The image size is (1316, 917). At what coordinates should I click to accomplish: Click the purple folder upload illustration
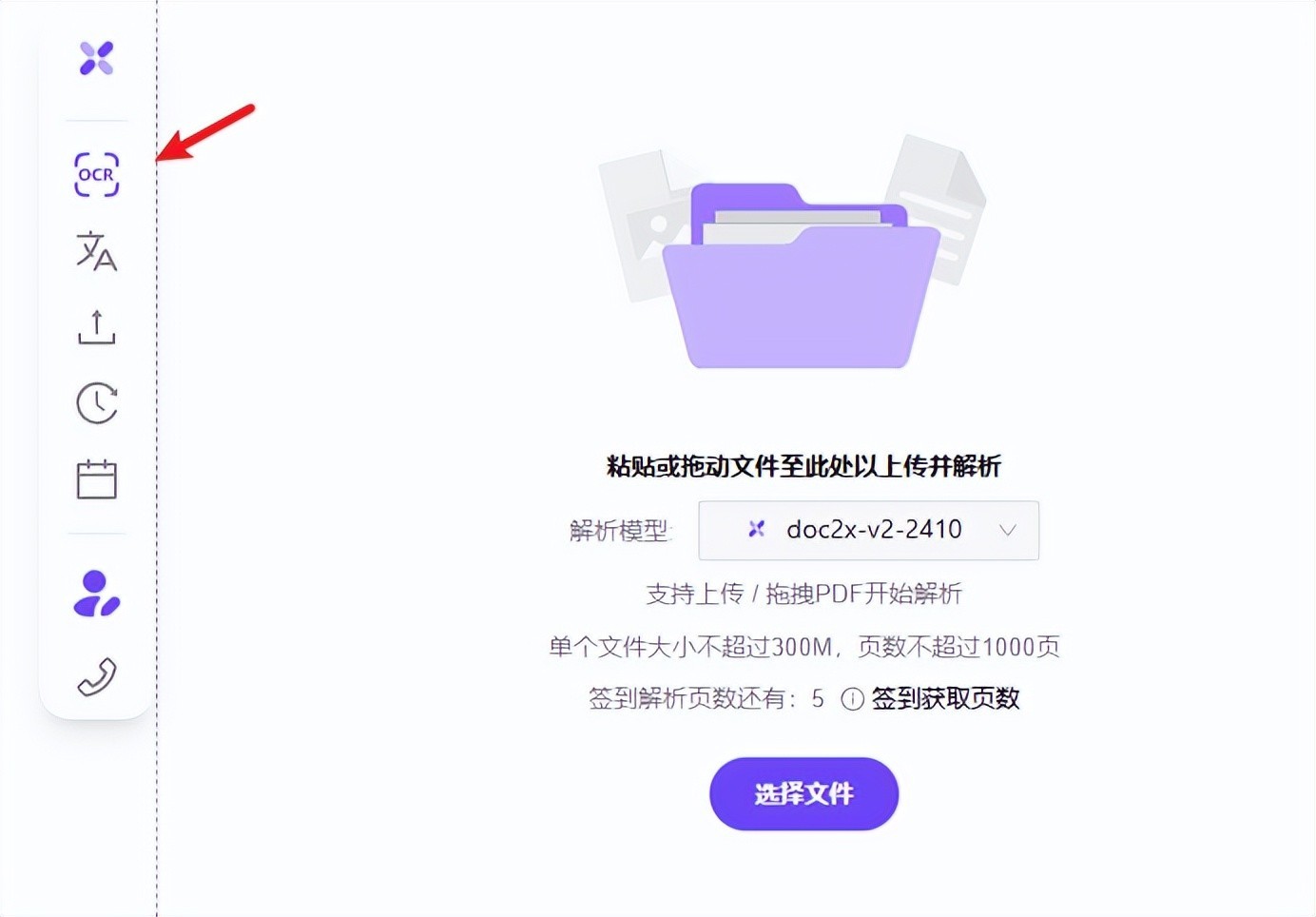[802, 276]
